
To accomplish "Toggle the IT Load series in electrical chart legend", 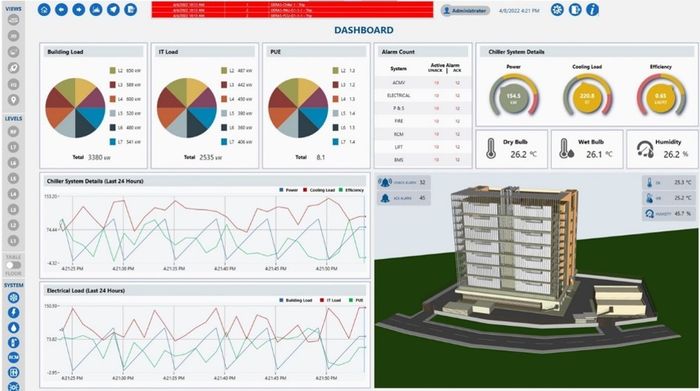I will click(x=330, y=300).
